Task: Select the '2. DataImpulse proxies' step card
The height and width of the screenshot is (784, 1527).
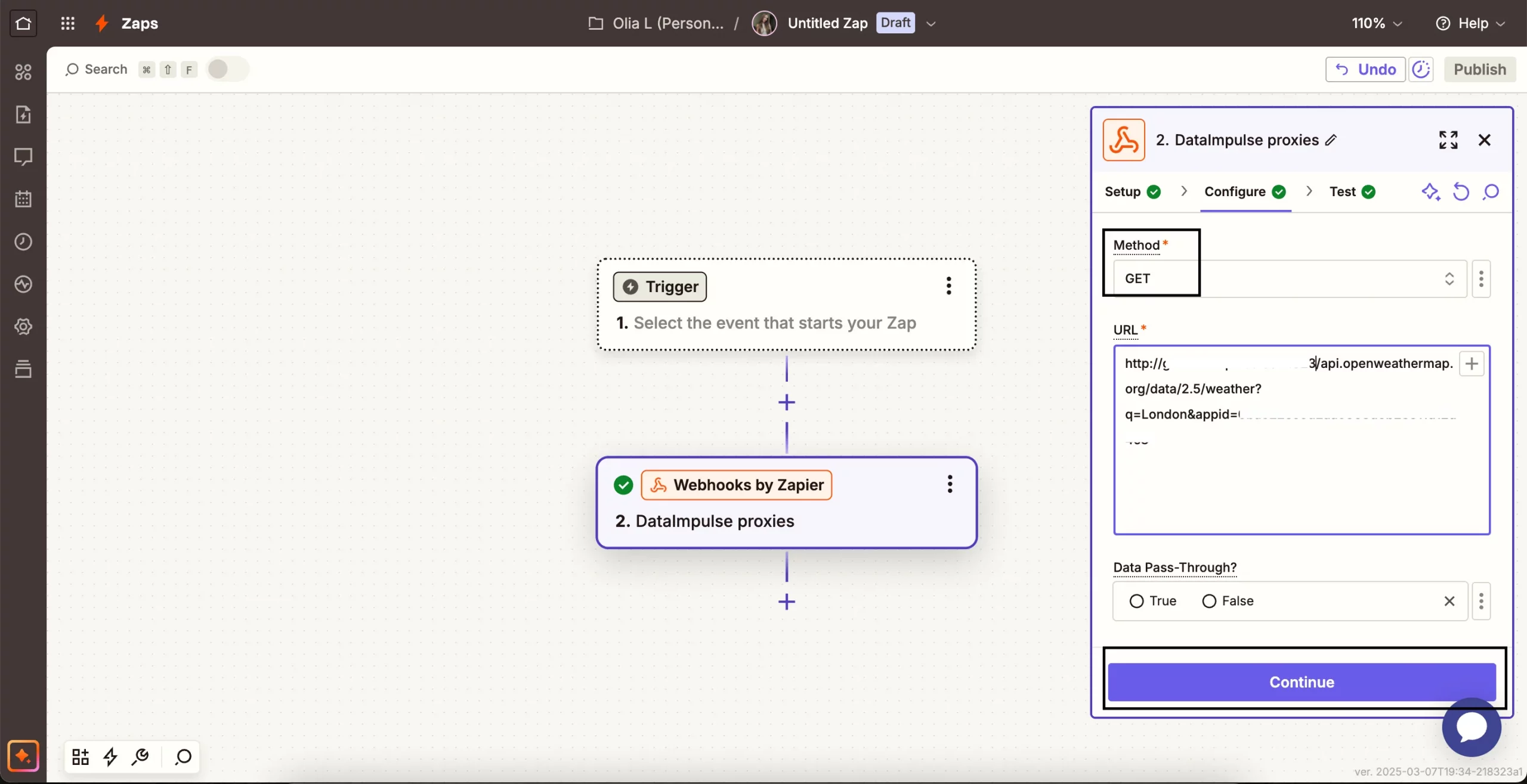Action: (786, 503)
